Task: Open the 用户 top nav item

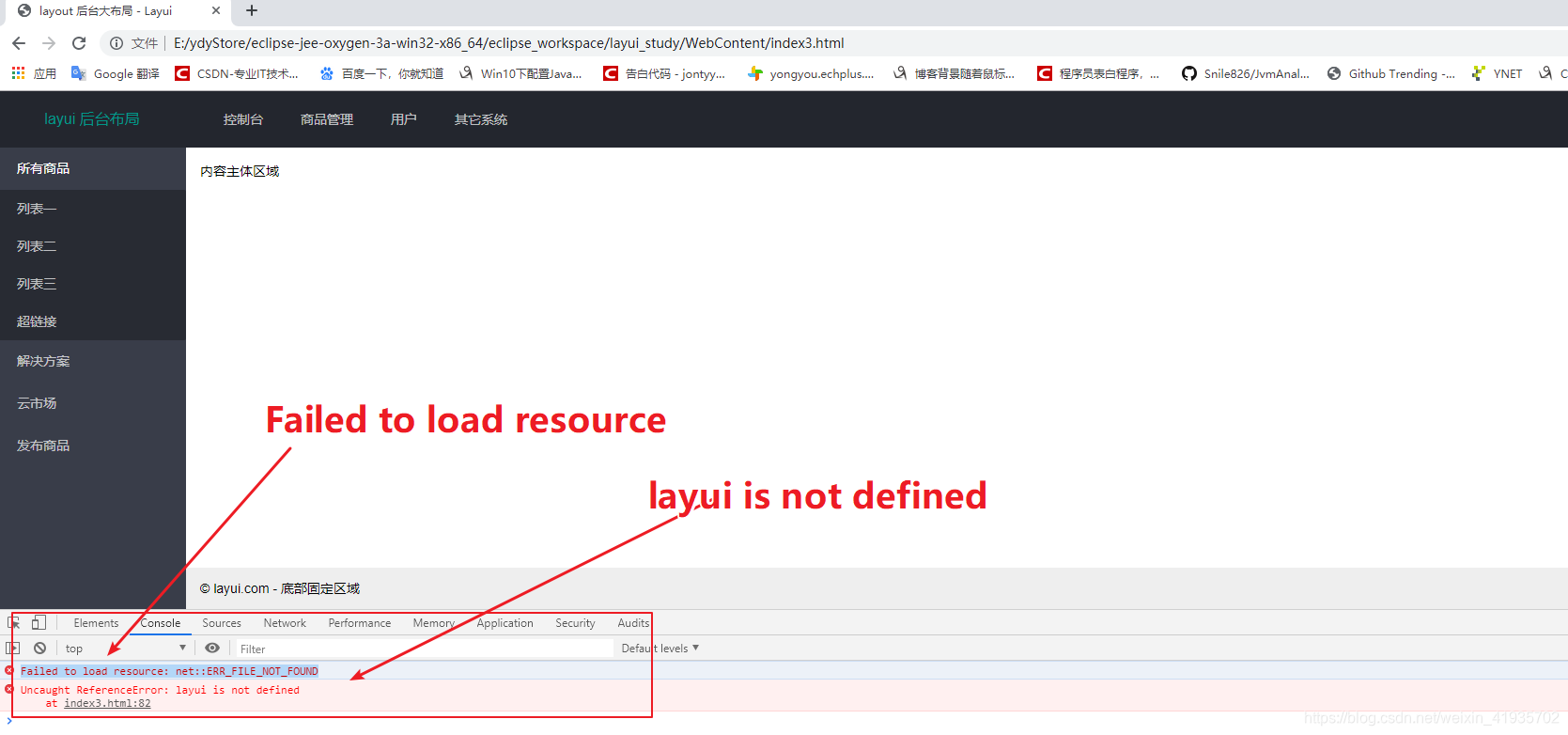Action: pos(404,119)
